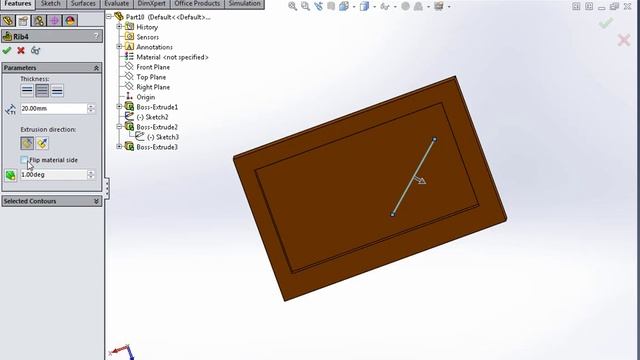640x360 pixels.
Task: Click the Display Style box icon
Action: coord(364,6)
